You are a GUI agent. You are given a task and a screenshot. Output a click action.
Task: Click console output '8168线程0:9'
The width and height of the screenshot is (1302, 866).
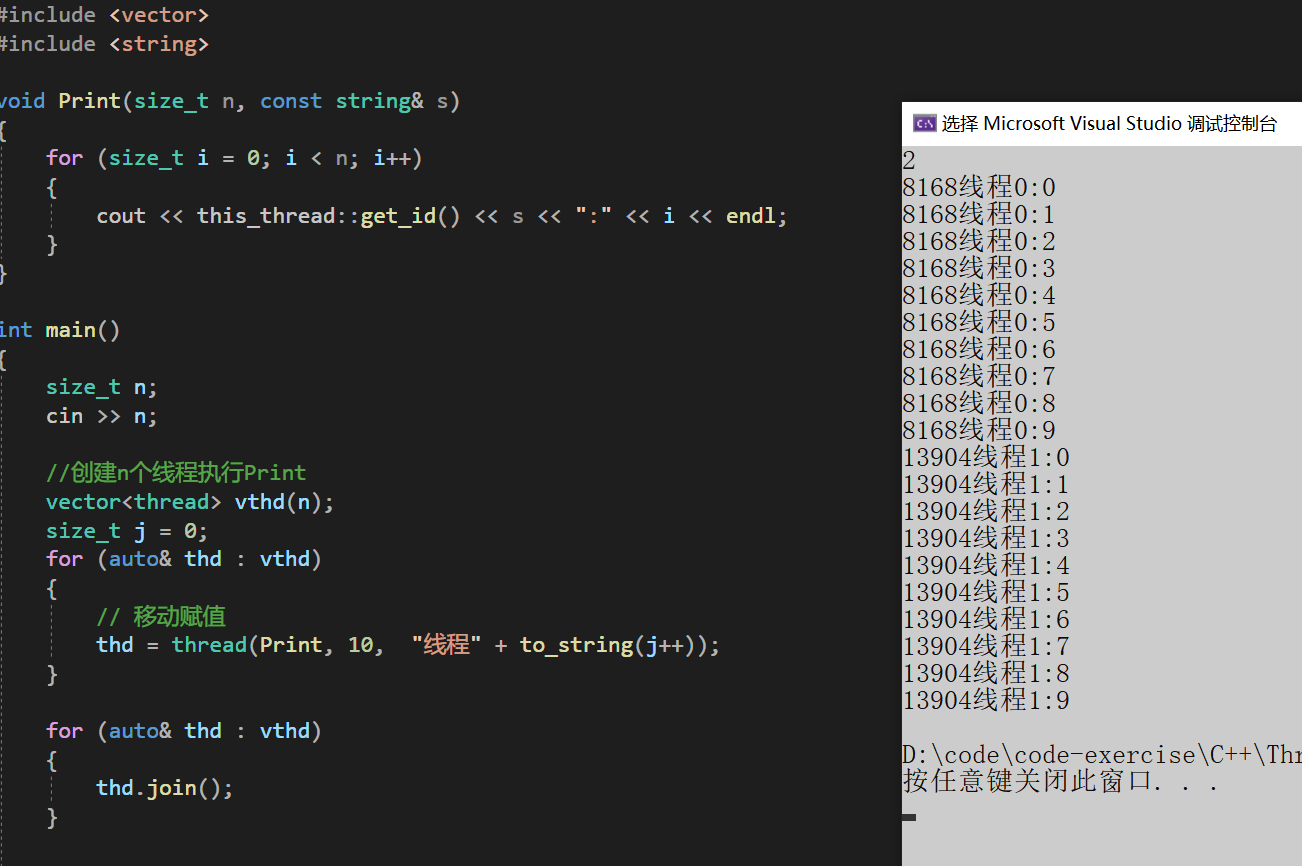point(979,431)
